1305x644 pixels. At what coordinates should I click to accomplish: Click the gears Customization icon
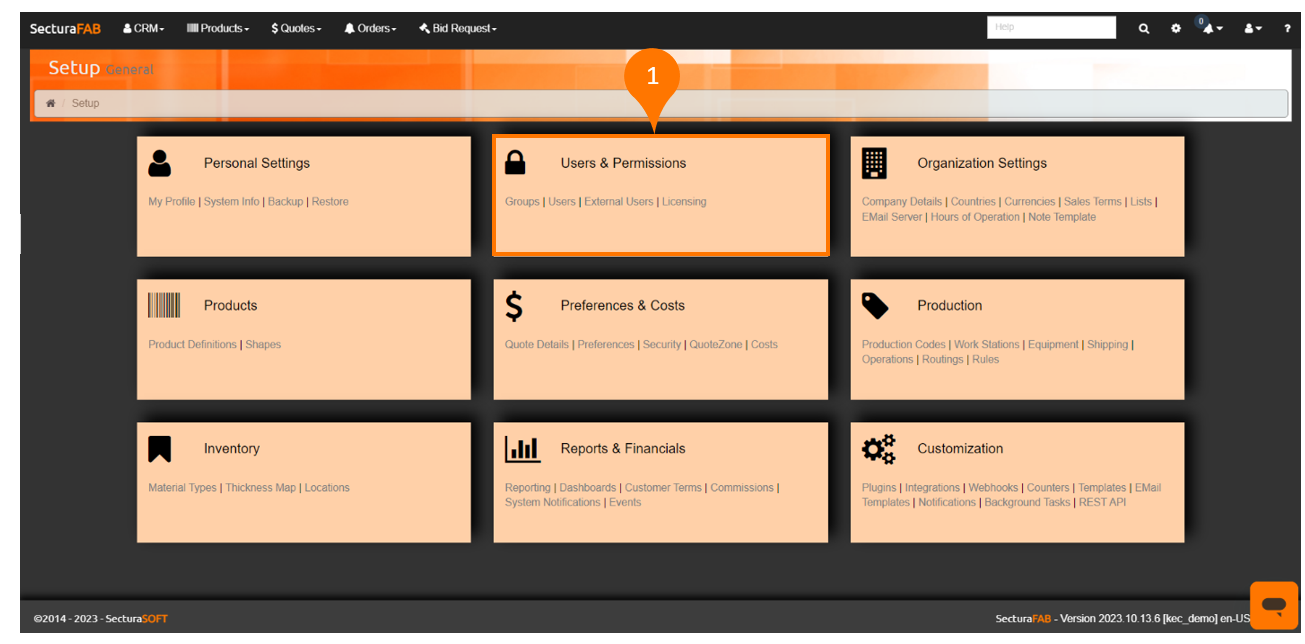point(878,449)
